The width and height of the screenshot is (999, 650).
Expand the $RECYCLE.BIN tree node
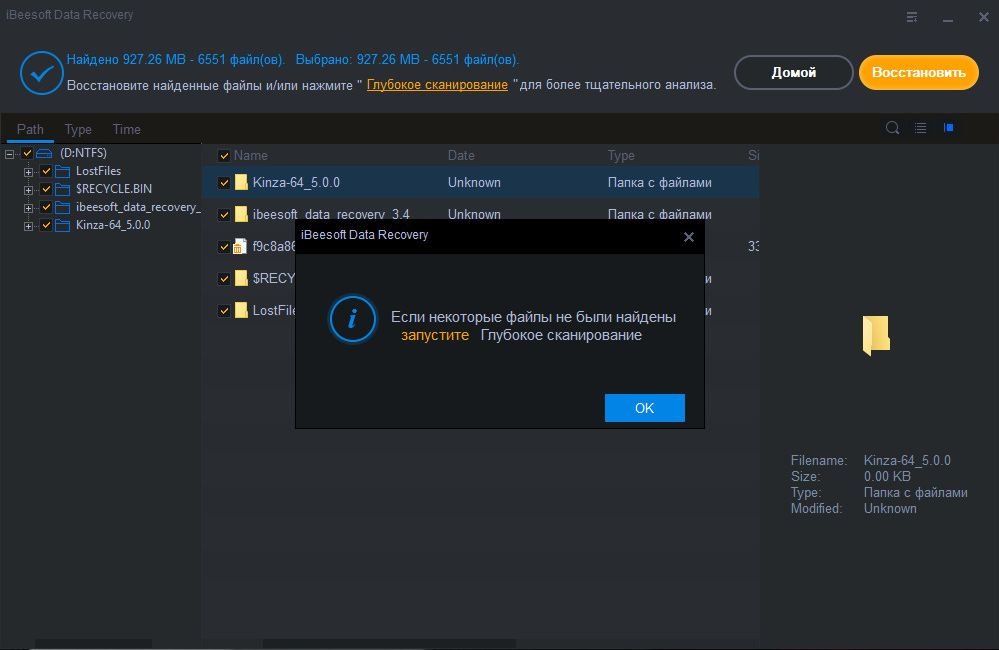click(x=28, y=190)
